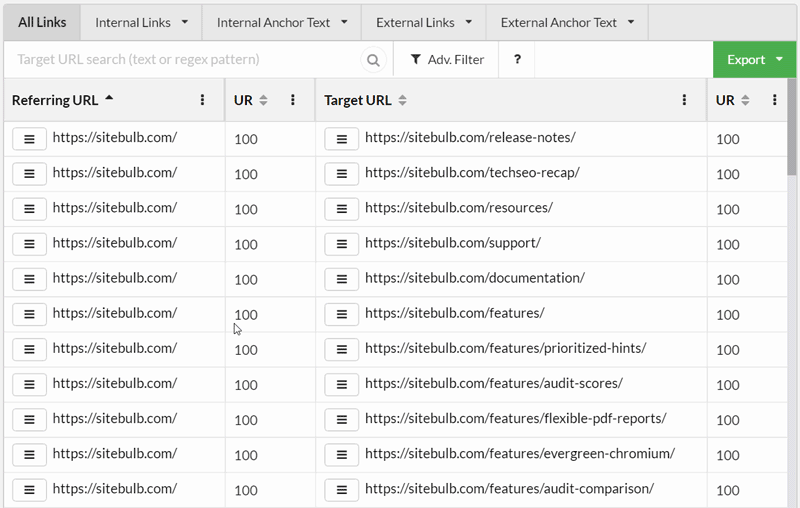The image size is (800, 508).
Task: Open link sitebulb.com/resources/
Action: [x=459, y=208]
